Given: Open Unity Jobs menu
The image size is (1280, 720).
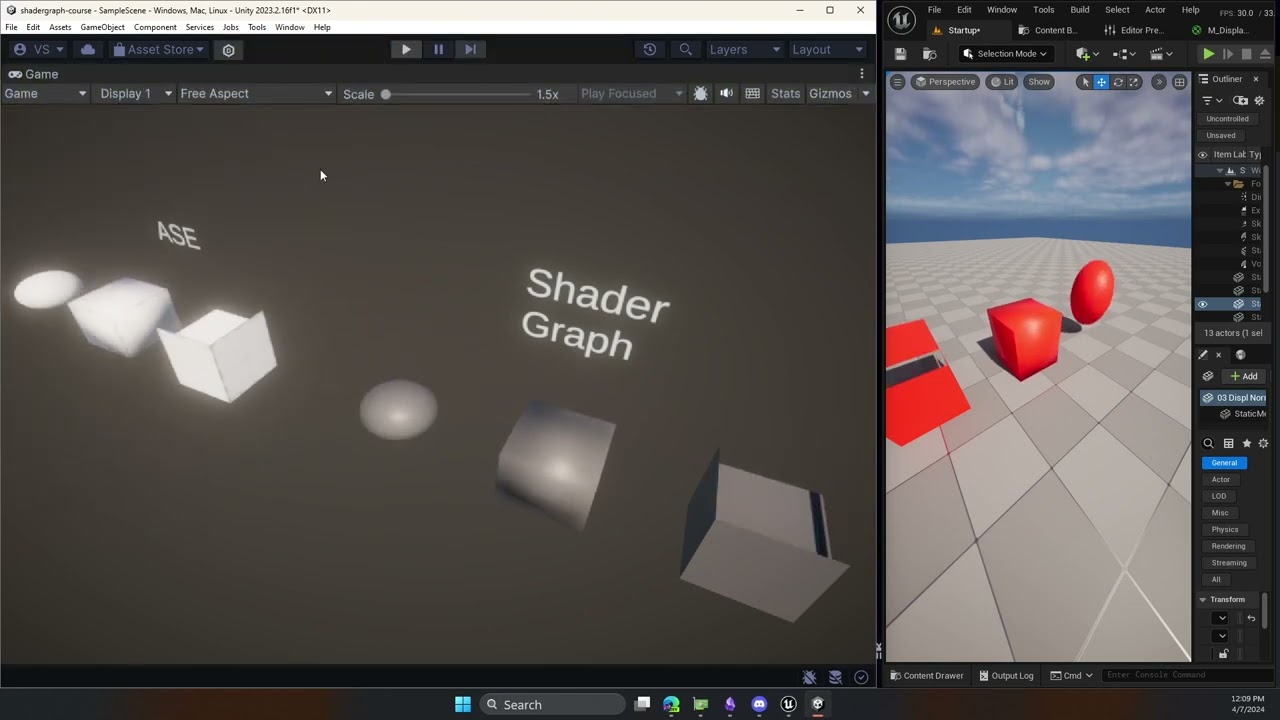Looking at the screenshot, I should tap(230, 27).
